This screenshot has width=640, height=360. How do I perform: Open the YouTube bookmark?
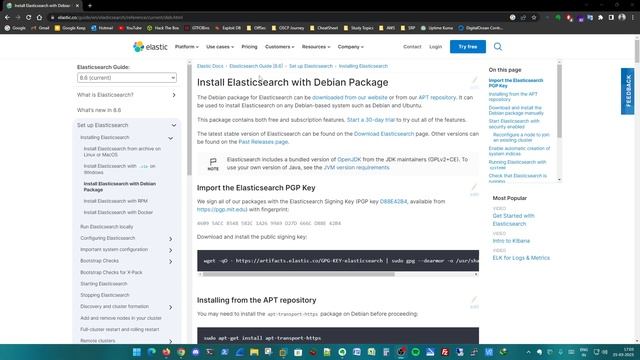[x=130, y=28]
